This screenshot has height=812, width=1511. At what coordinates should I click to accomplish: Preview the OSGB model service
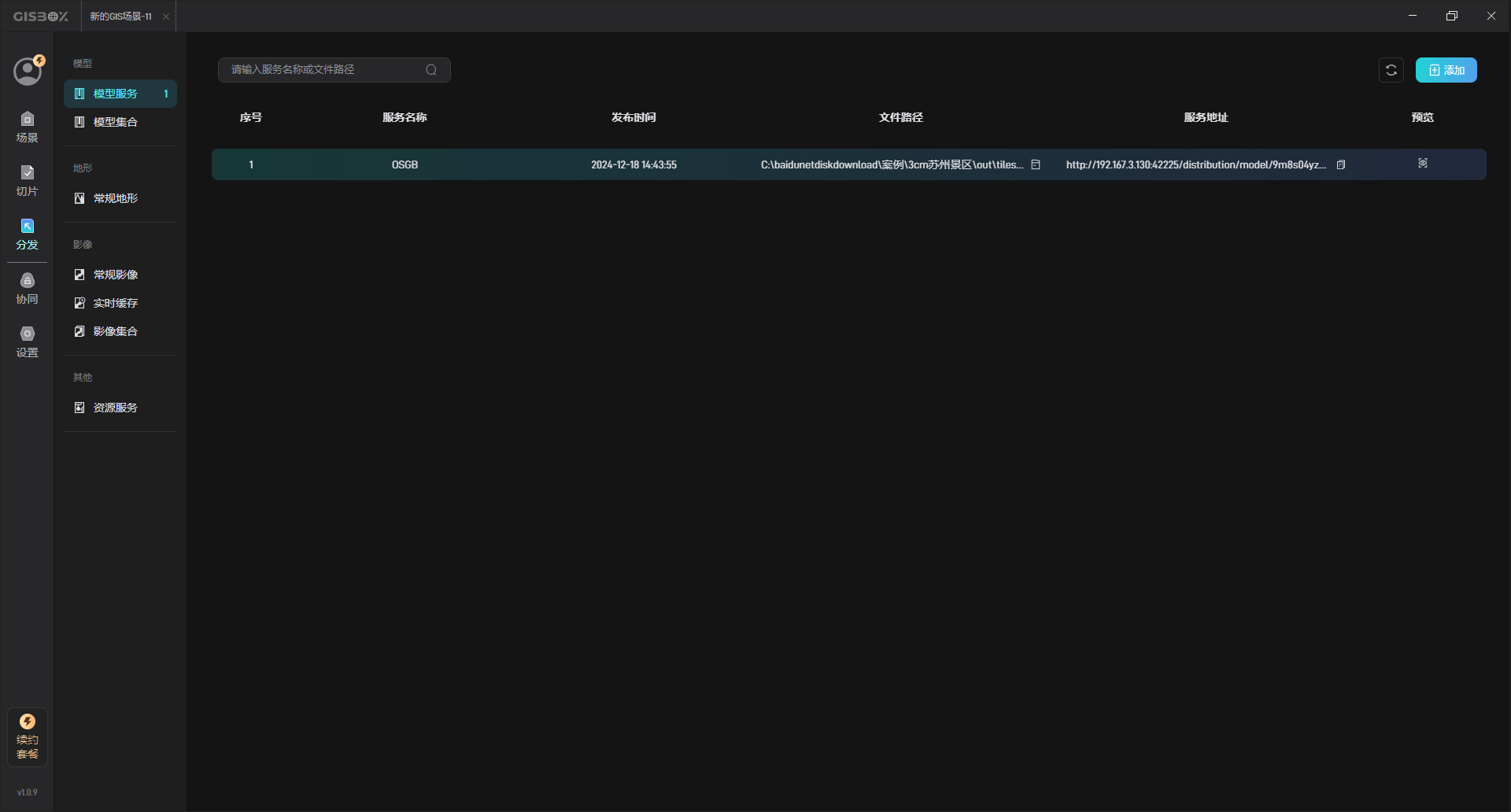(1422, 164)
